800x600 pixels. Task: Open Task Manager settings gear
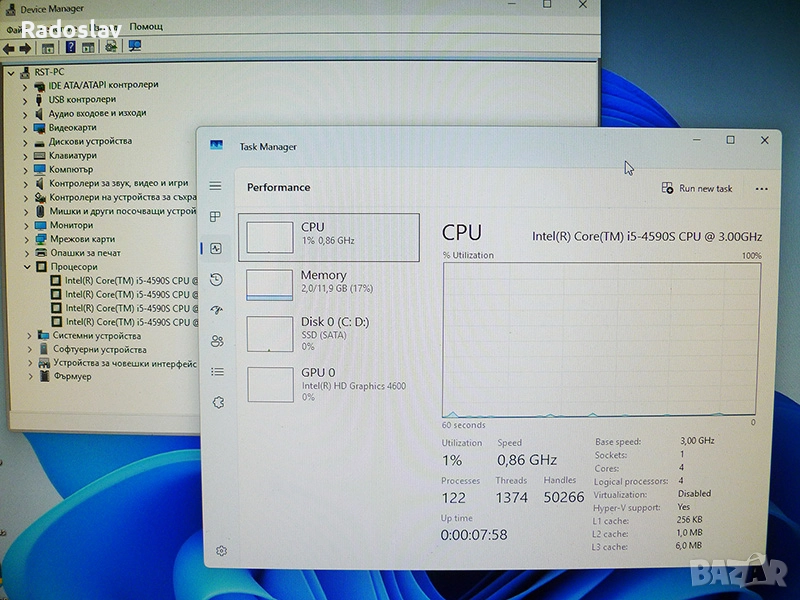click(x=221, y=550)
